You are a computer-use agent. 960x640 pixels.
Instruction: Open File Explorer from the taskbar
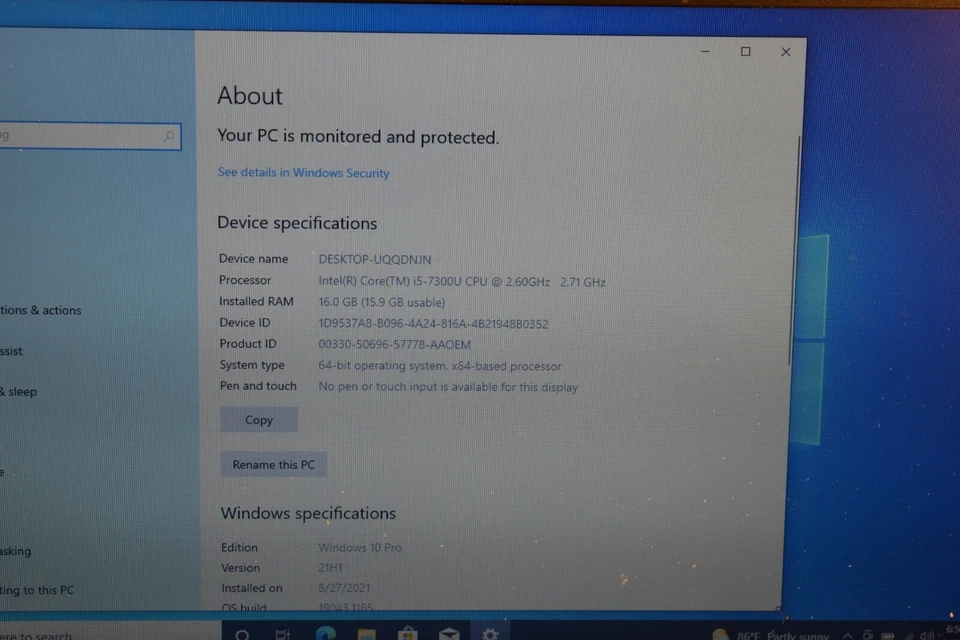(x=365, y=634)
